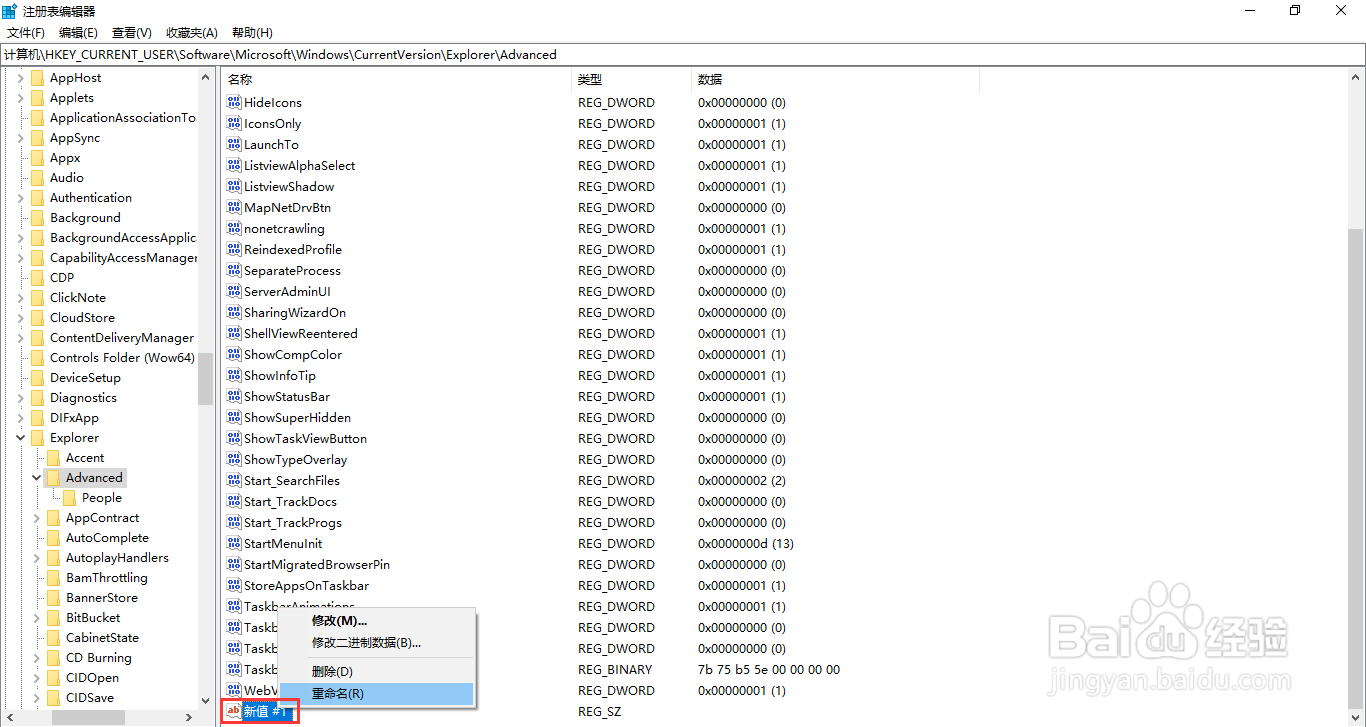Click the registry path address bar
Screen dimensions: 1366x727
coord(400,54)
